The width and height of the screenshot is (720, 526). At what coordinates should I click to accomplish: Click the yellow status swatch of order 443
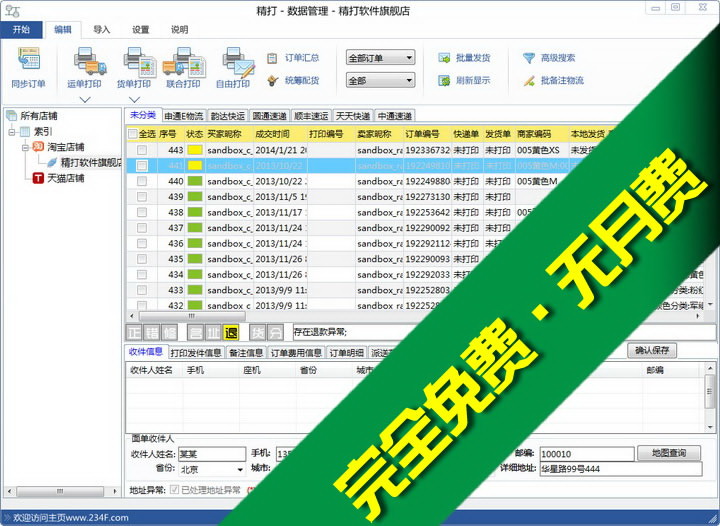click(x=194, y=150)
